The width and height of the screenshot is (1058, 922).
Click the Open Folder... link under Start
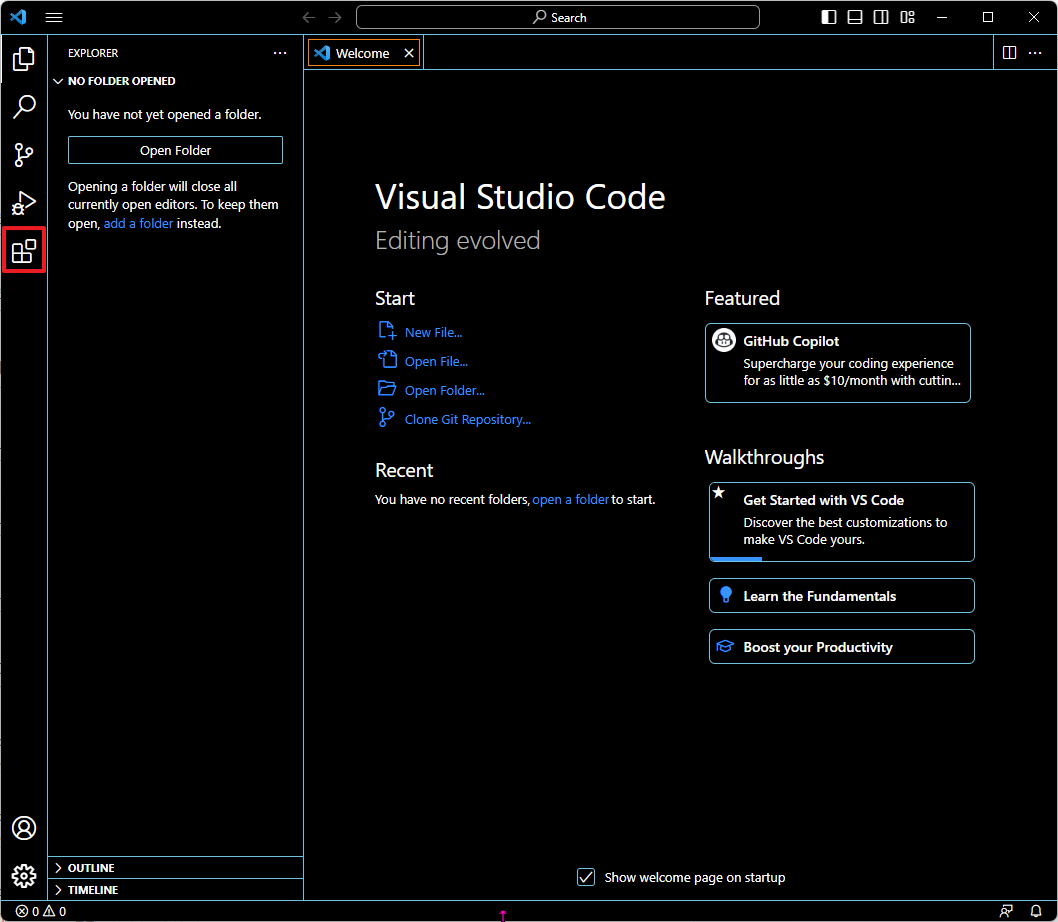[445, 391]
